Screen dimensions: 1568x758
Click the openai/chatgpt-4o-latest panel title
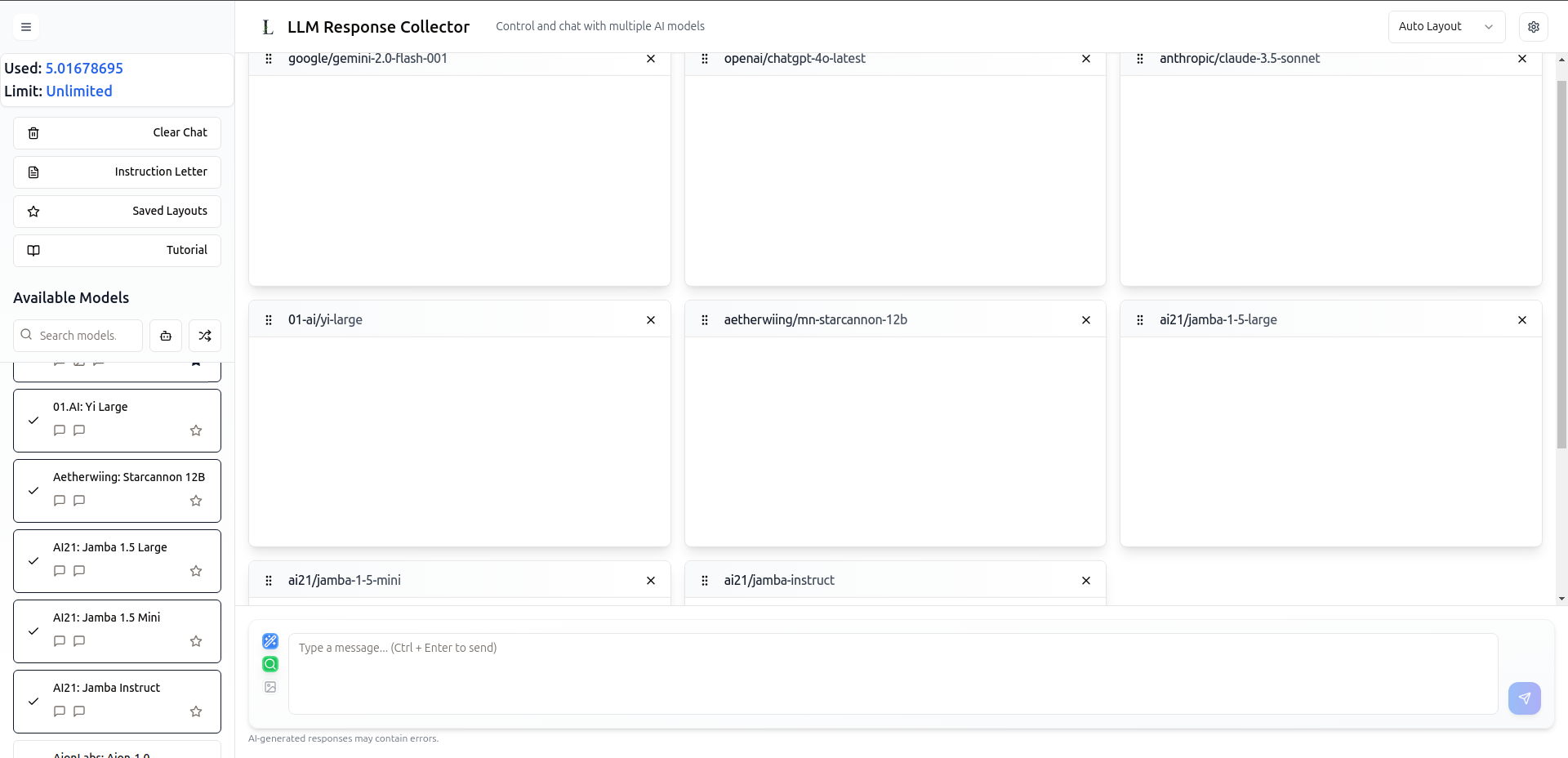(x=795, y=59)
